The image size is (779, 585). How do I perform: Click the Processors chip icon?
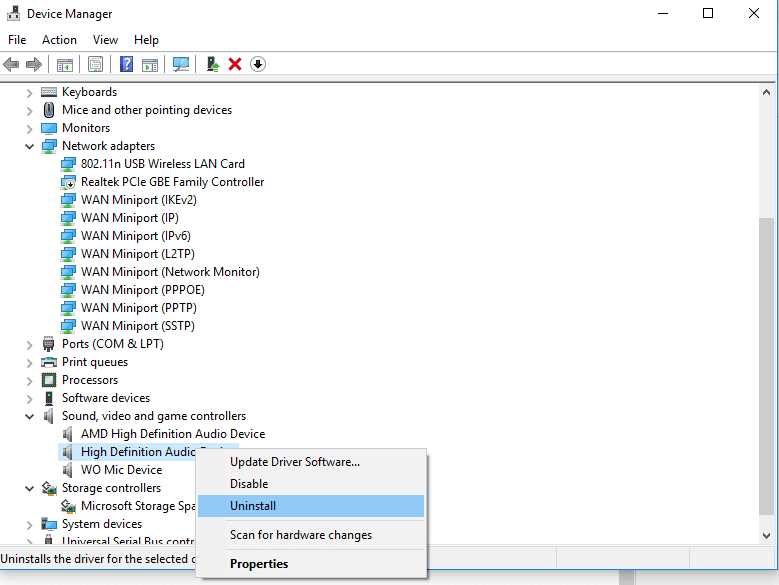tap(49, 380)
